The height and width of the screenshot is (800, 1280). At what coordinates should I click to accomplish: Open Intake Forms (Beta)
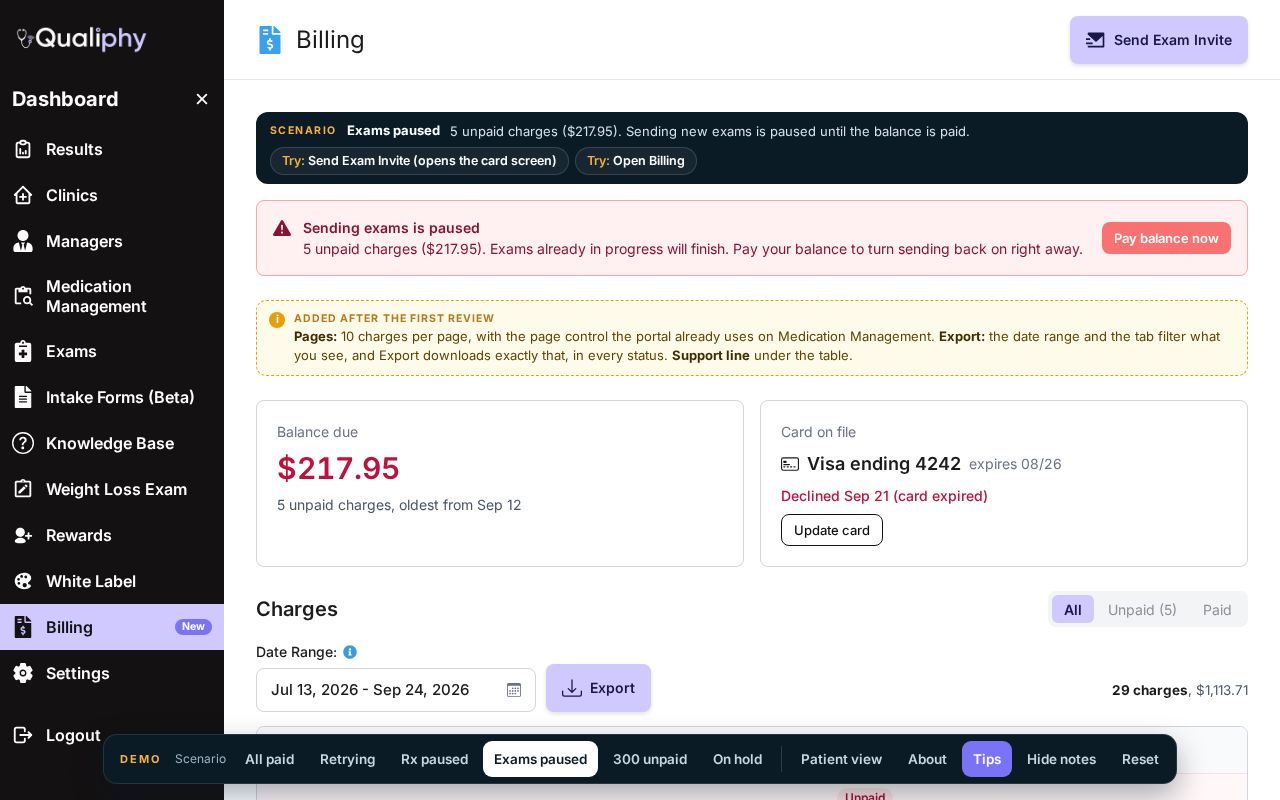click(x=112, y=397)
